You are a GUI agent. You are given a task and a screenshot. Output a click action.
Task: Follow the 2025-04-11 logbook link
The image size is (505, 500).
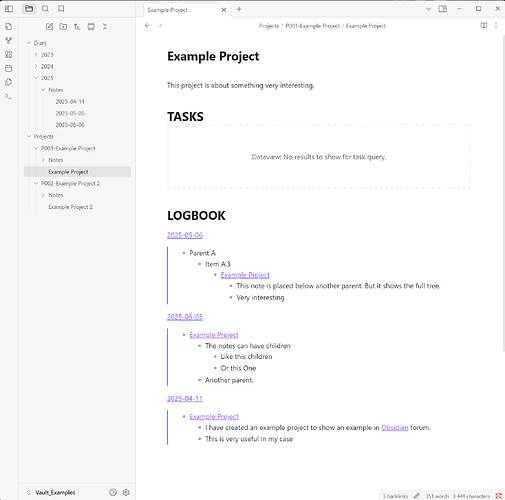[185, 398]
